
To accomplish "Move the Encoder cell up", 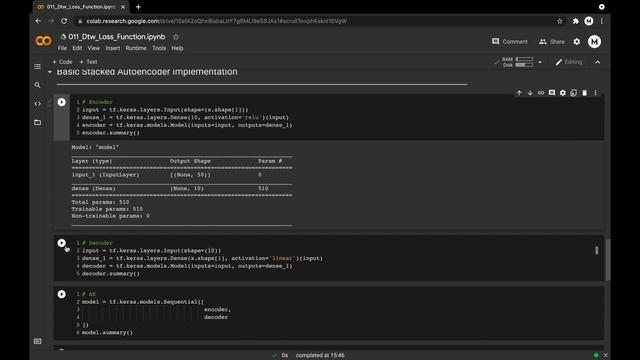I will [x=519, y=93].
